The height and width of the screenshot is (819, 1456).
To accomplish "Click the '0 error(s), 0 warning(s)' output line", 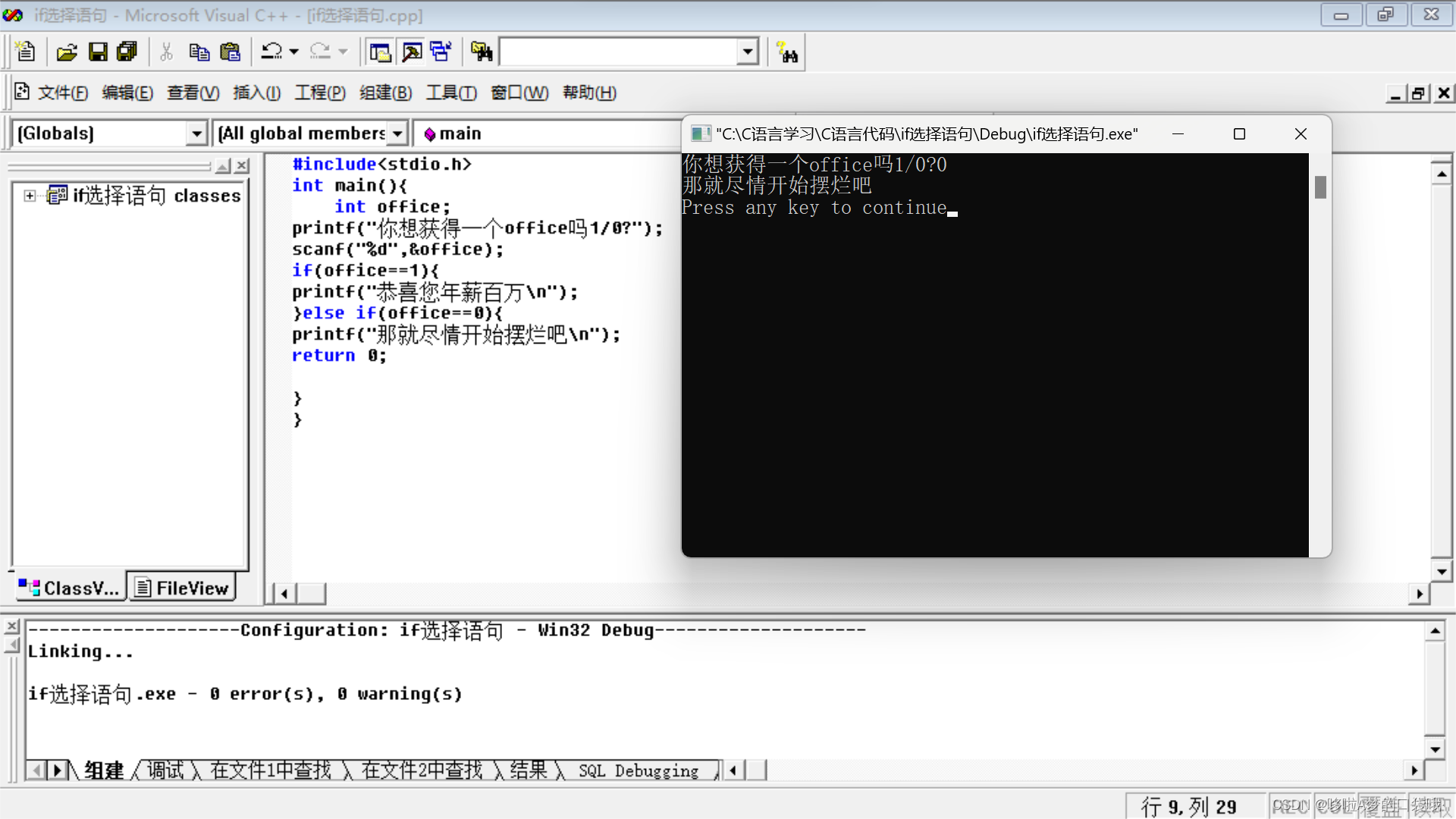I will pos(335,694).
